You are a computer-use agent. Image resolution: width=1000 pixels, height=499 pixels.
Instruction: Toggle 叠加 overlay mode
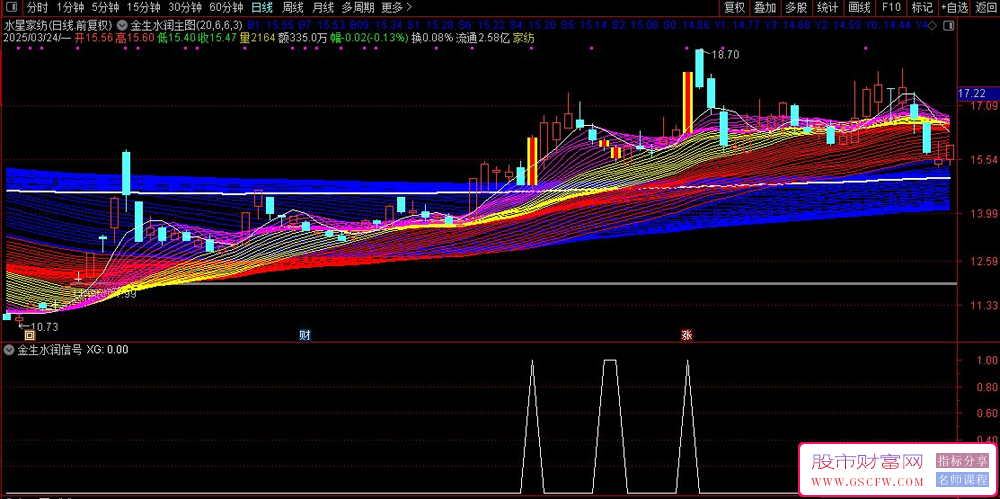tap(765, 8)
